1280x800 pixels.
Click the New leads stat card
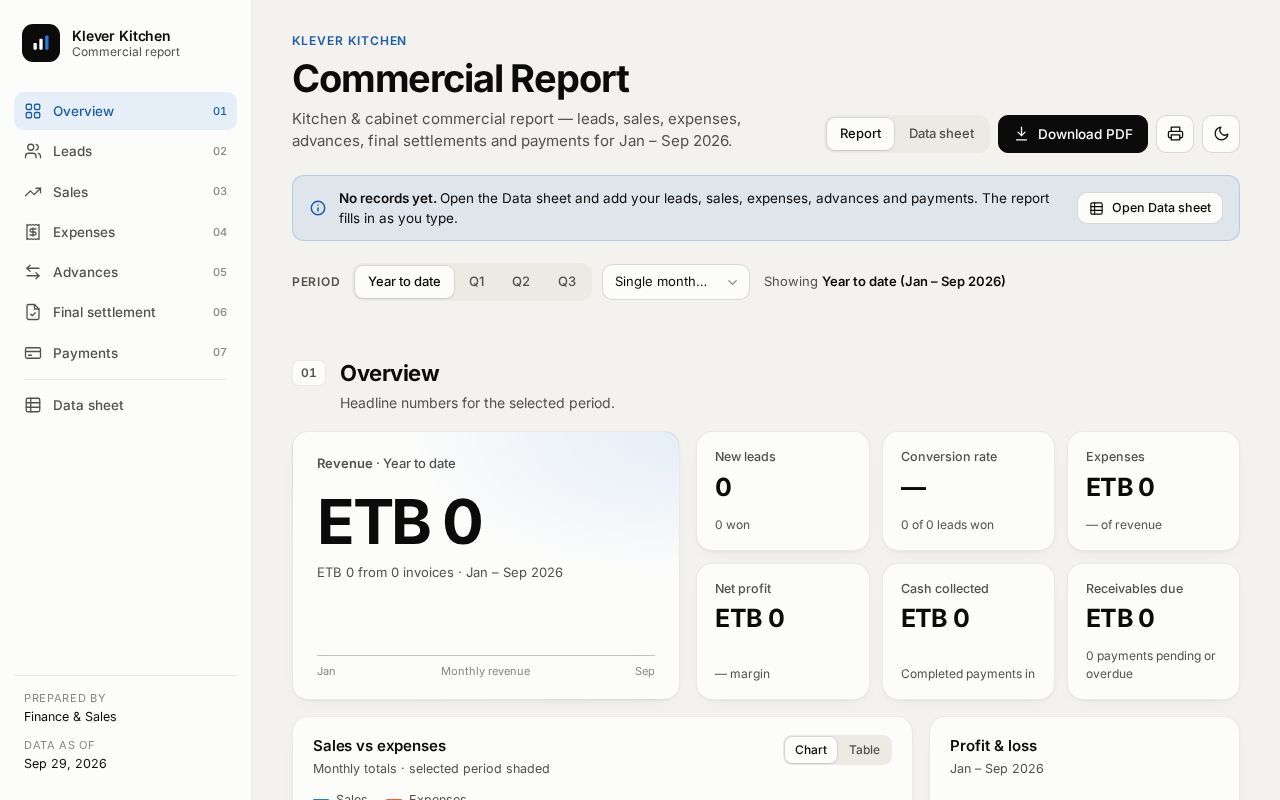(x=783, y=491)
